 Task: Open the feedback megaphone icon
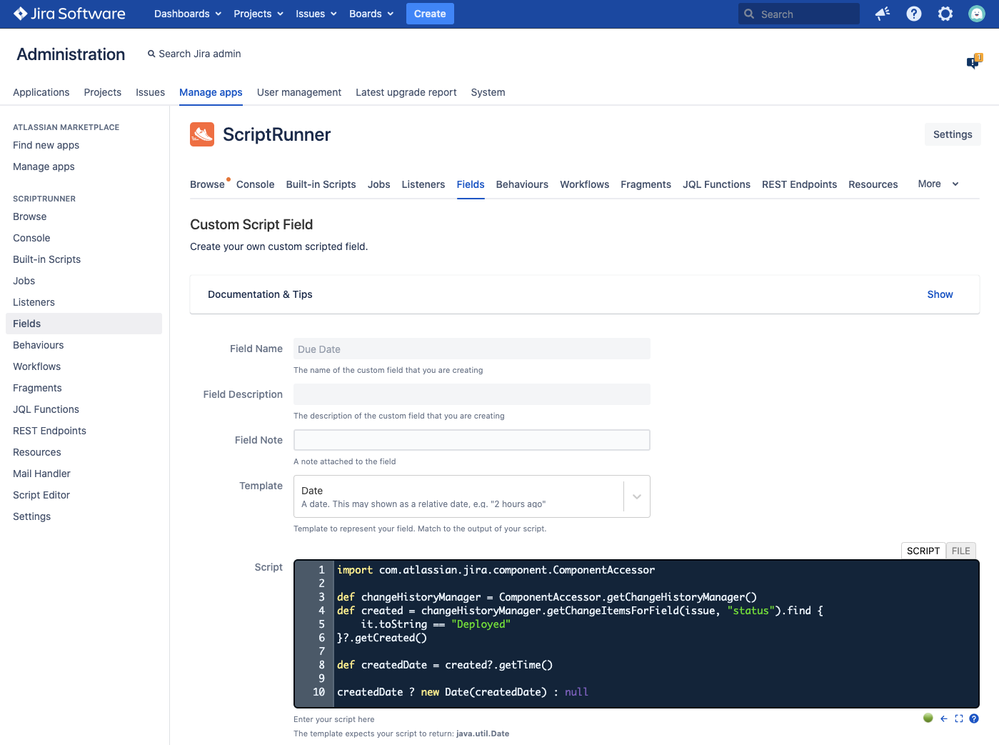pyautogui.click(x=882, y=13)
